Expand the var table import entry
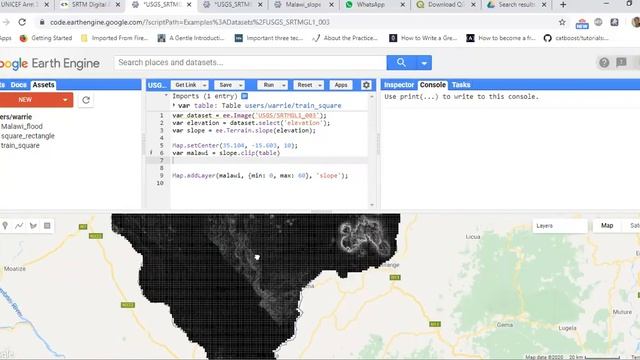Viewport: 640px width, 360px height. 174,105
